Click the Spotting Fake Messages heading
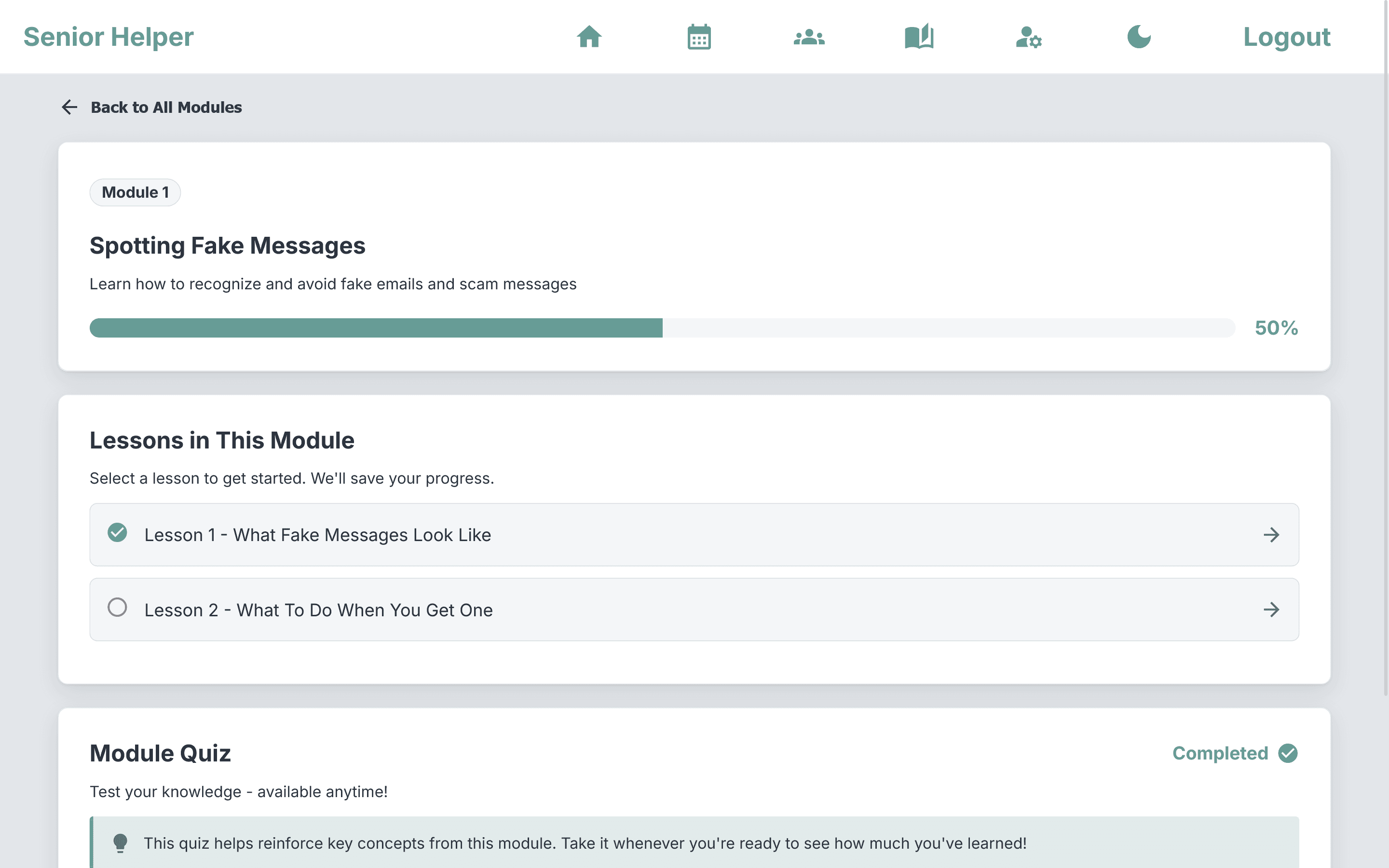The height and width of the screenshot is (868, 1389). pyautogui.click(x=227, y=246)
